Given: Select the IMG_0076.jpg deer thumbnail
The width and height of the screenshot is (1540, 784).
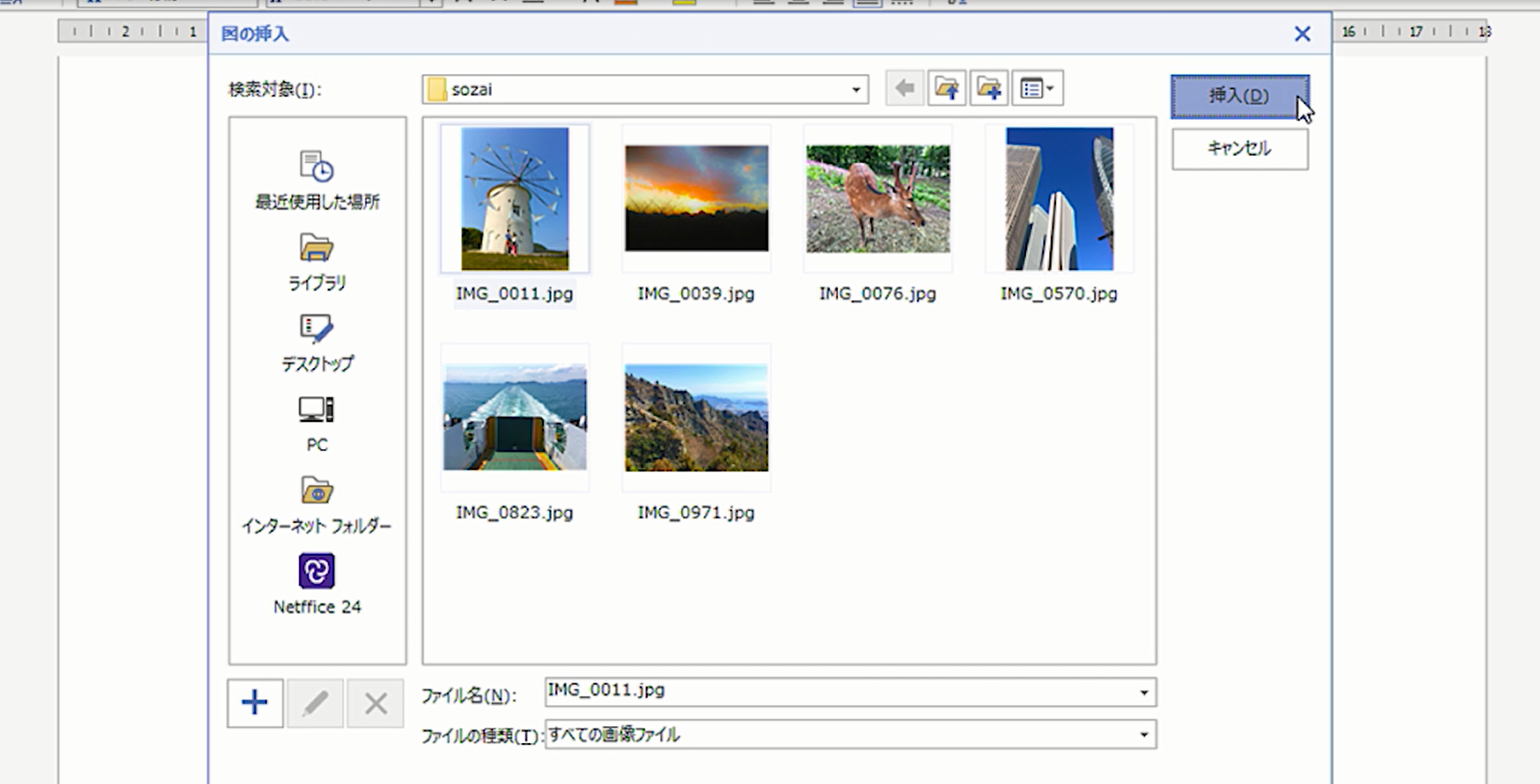Looking at the screenshot, I should pyautogui.click(x=878, y=199).
